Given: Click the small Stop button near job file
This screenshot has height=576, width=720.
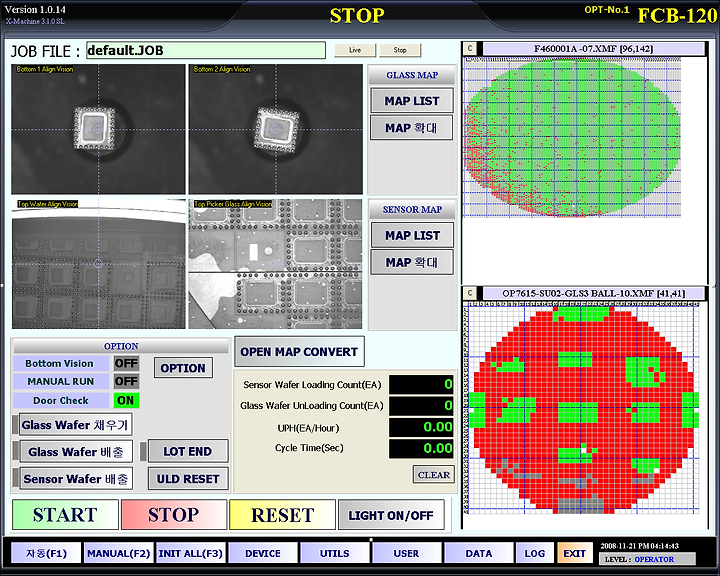Looking at the screenshot, I should coord(400,50).
